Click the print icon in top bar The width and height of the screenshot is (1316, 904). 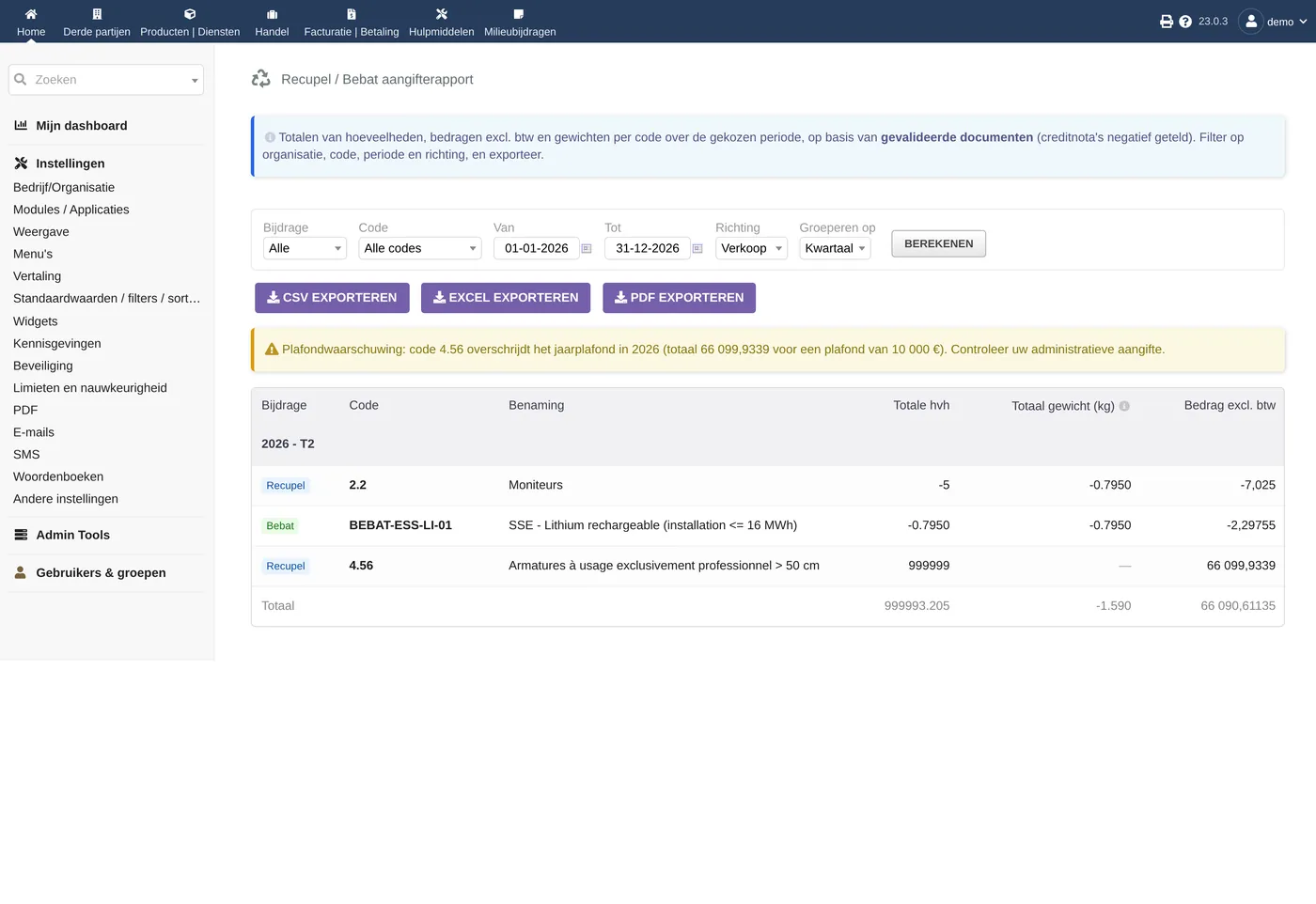1167,22
